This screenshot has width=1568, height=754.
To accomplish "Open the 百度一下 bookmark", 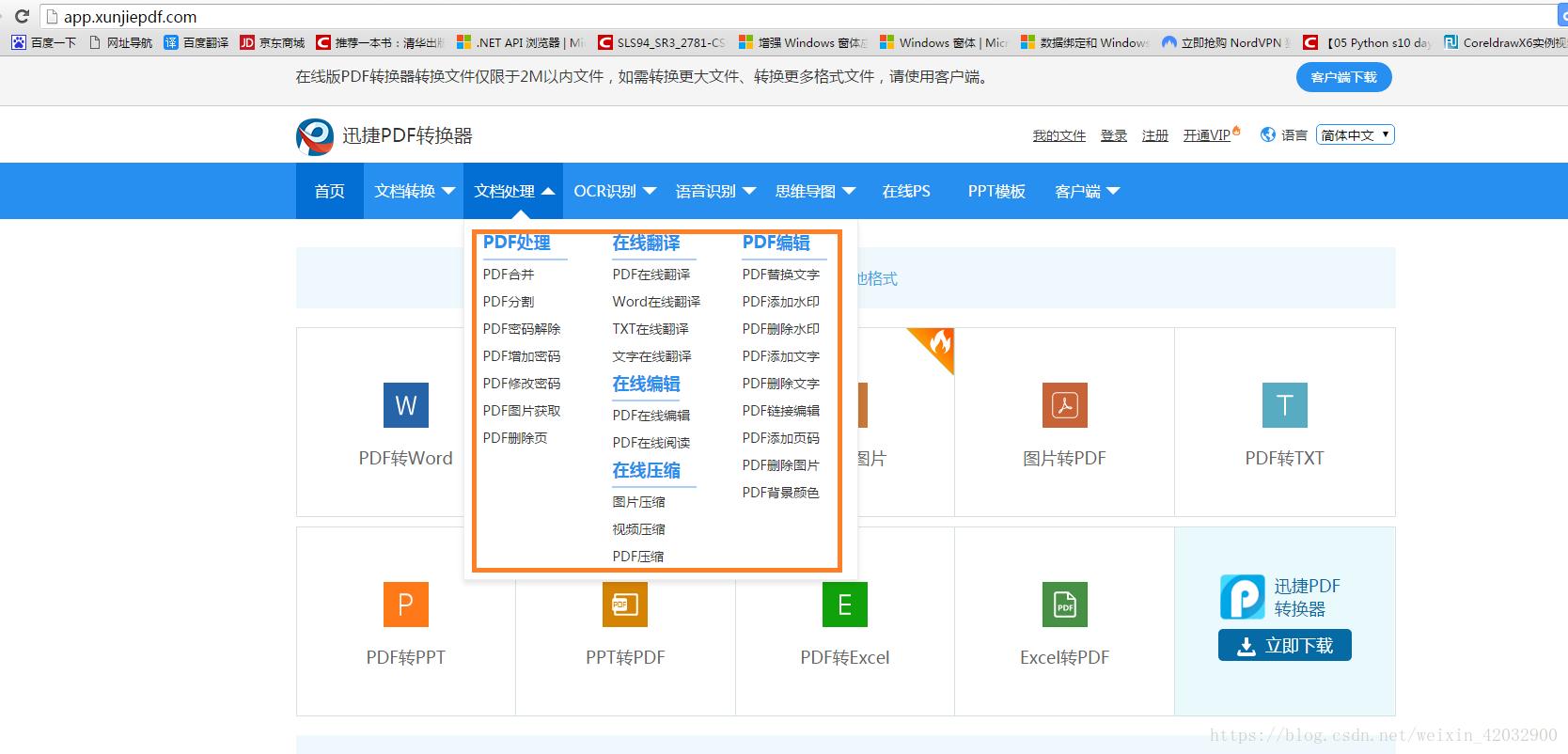I will pos(43,42).
